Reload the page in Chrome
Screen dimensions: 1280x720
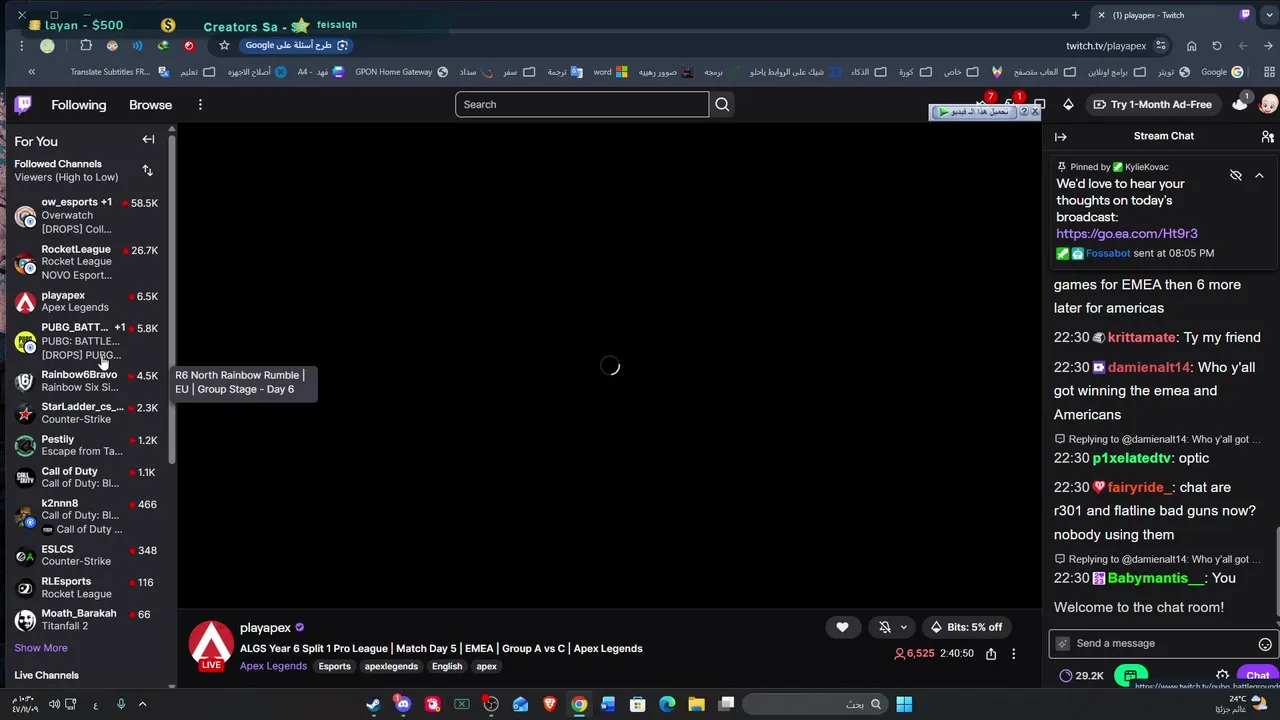coord(1217,45)
